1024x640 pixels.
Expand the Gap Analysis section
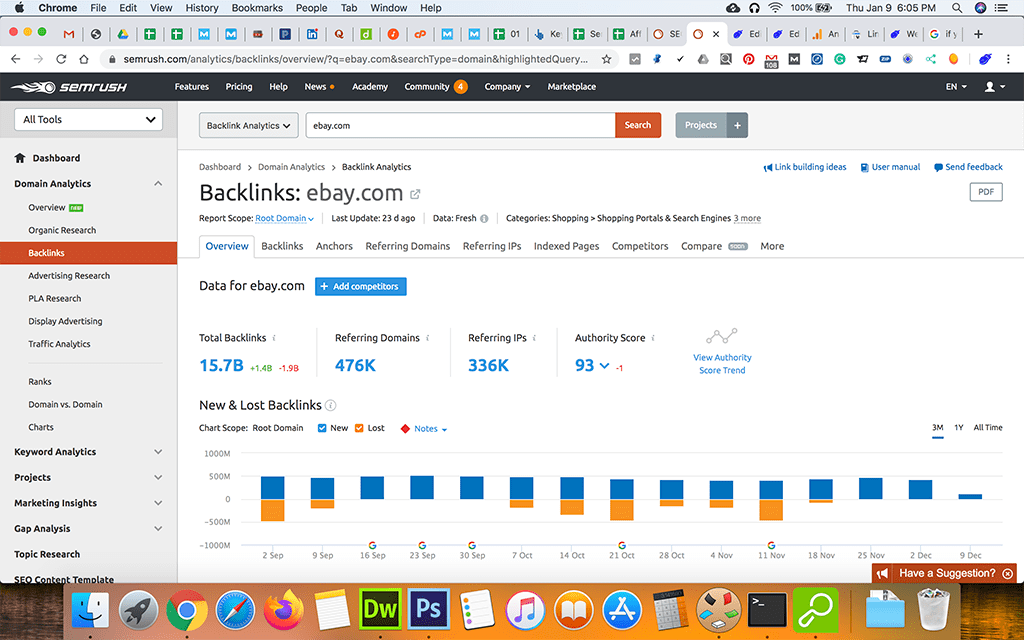point(158,528)
